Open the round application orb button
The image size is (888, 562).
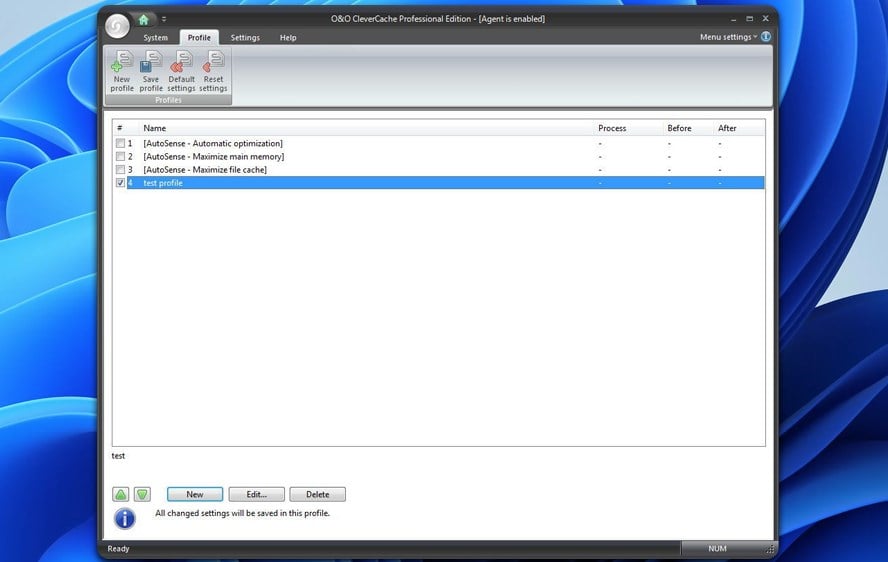pyautogui.click(x=117, y=25)
